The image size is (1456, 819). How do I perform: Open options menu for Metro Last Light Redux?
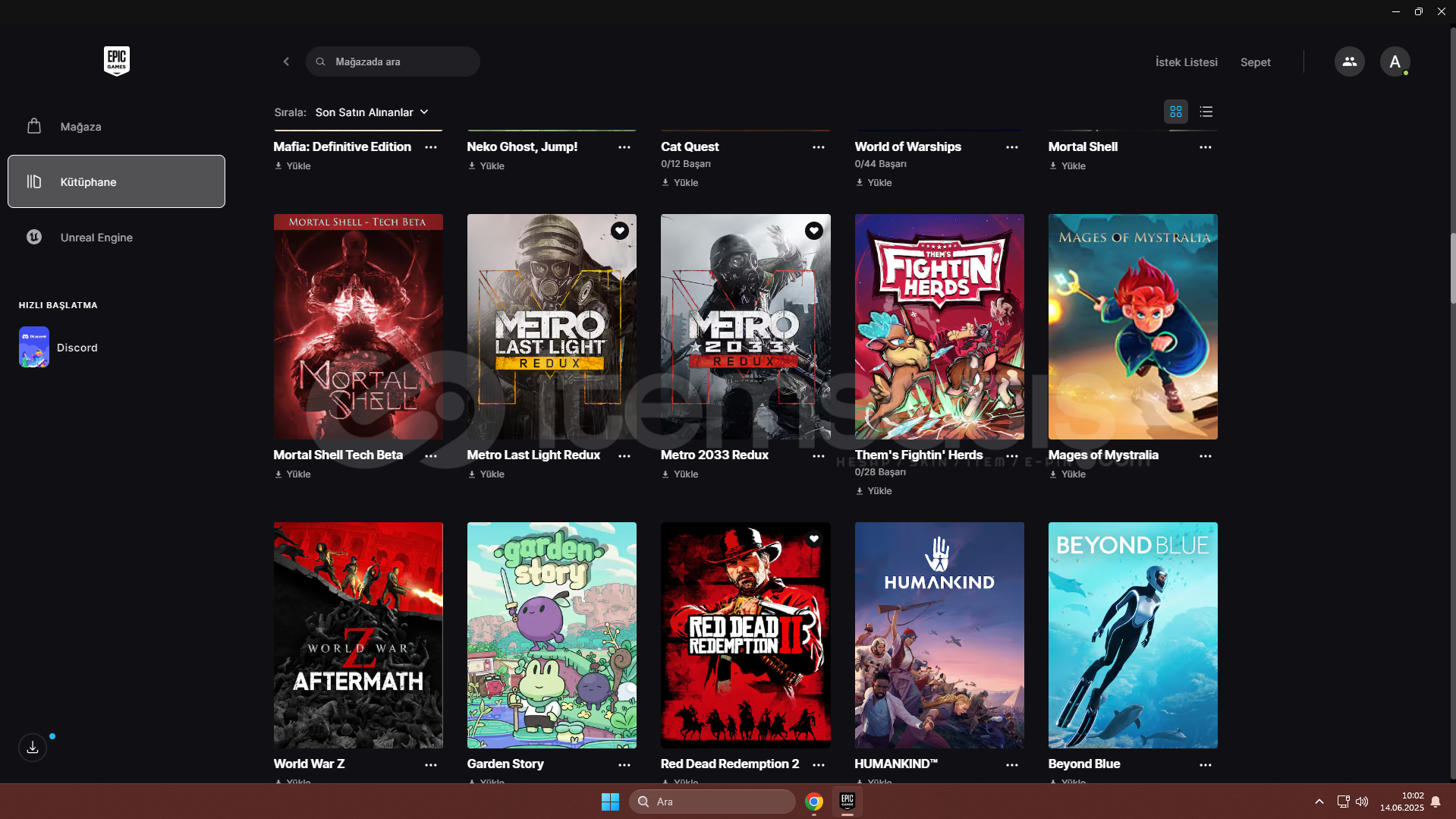624,456
